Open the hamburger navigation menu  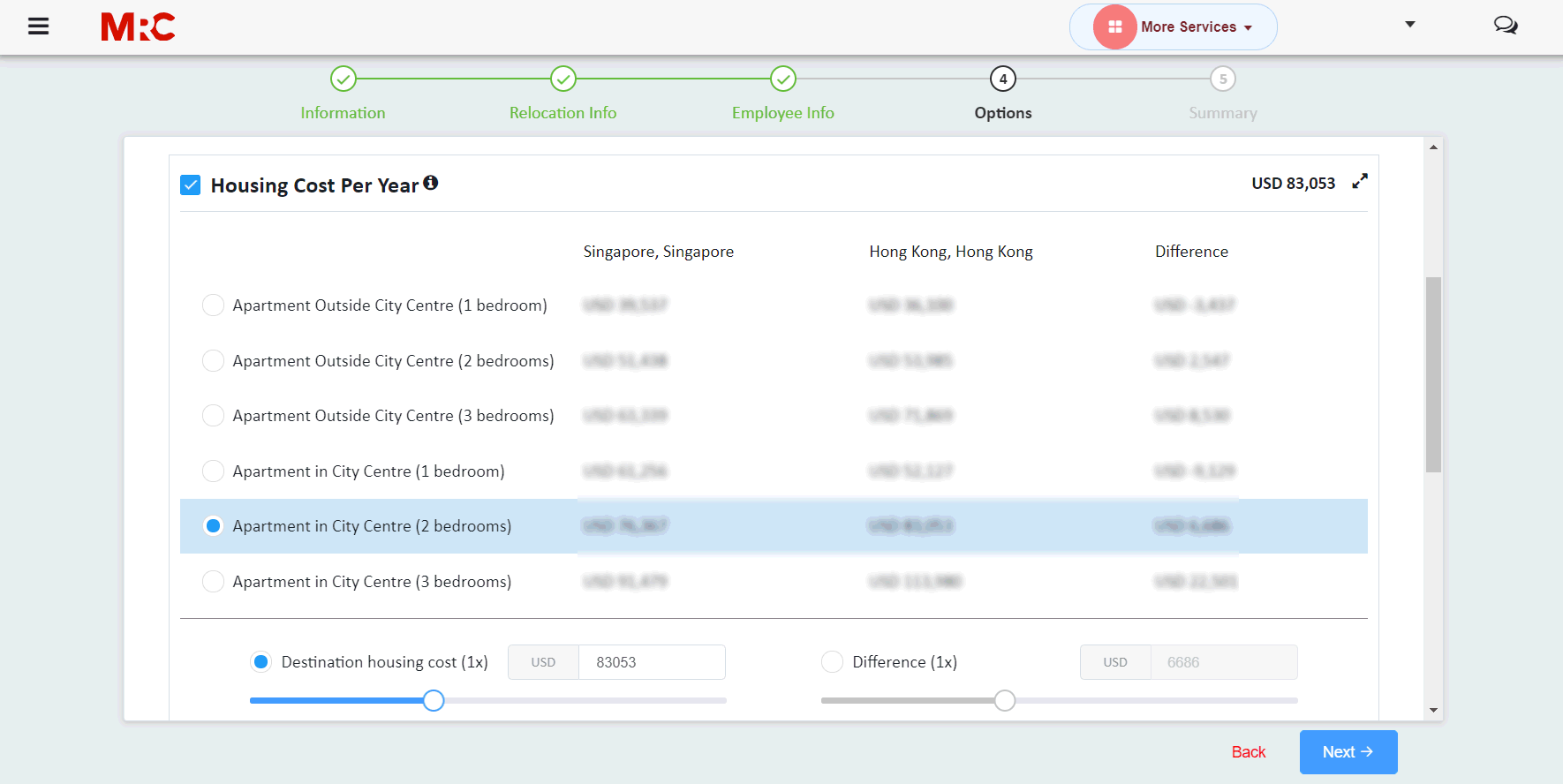[x=38, y=26]
